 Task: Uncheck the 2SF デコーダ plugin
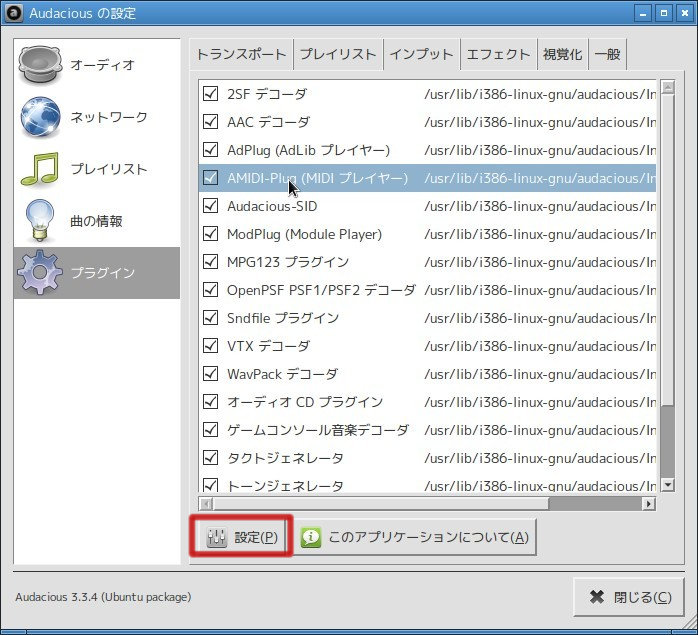click(x=210, y=94)
